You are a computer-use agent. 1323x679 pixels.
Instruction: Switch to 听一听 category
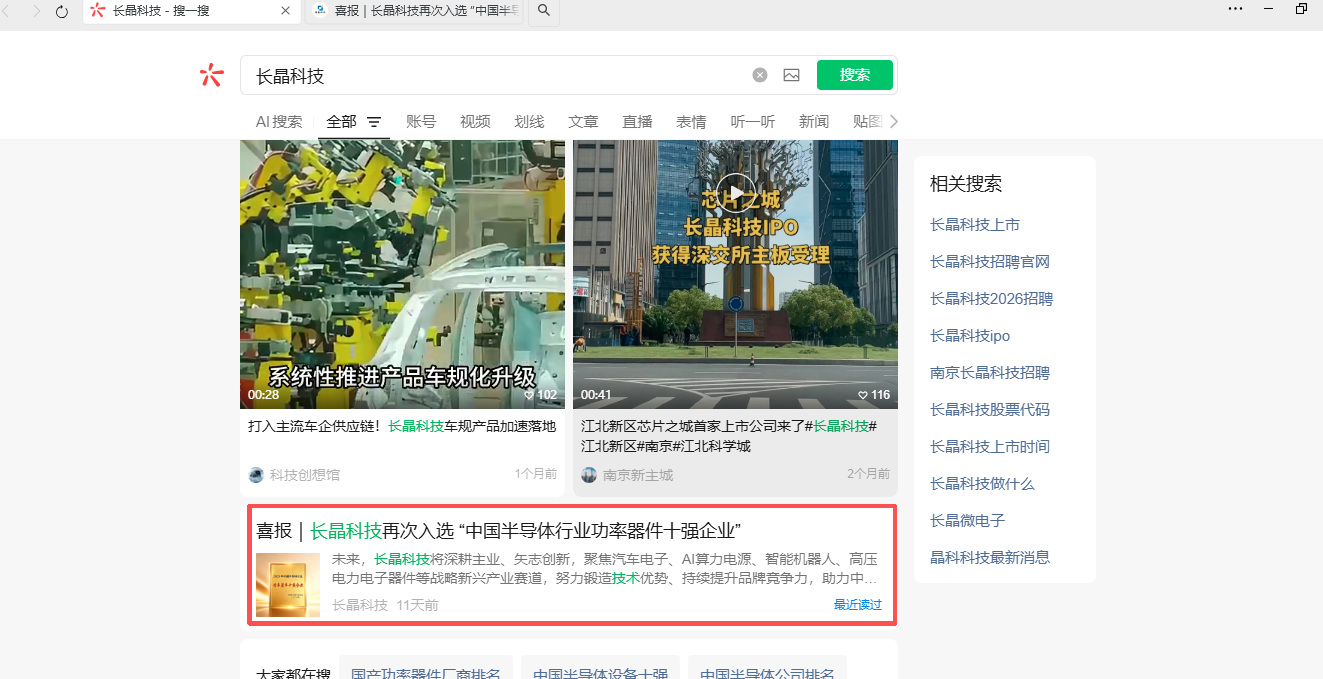coord(753,122)
